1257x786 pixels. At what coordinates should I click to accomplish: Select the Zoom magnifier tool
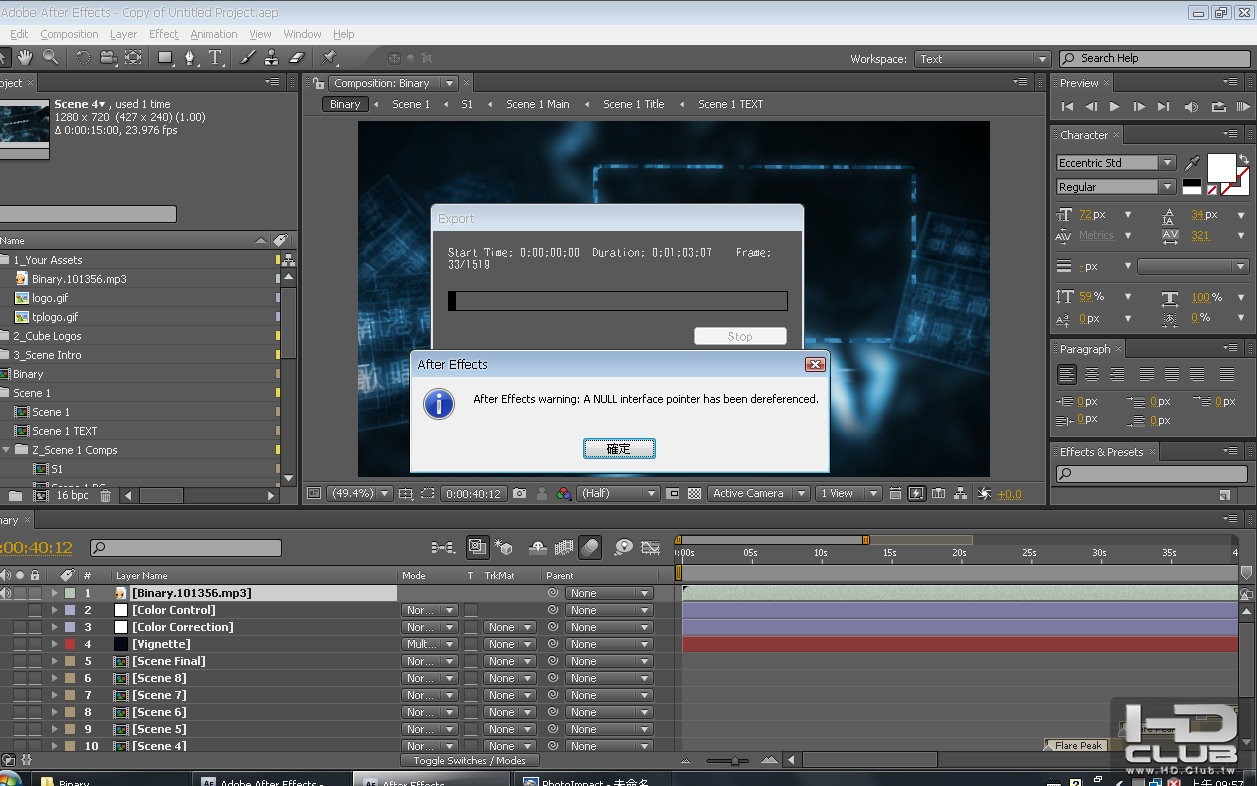coord(50,58)
